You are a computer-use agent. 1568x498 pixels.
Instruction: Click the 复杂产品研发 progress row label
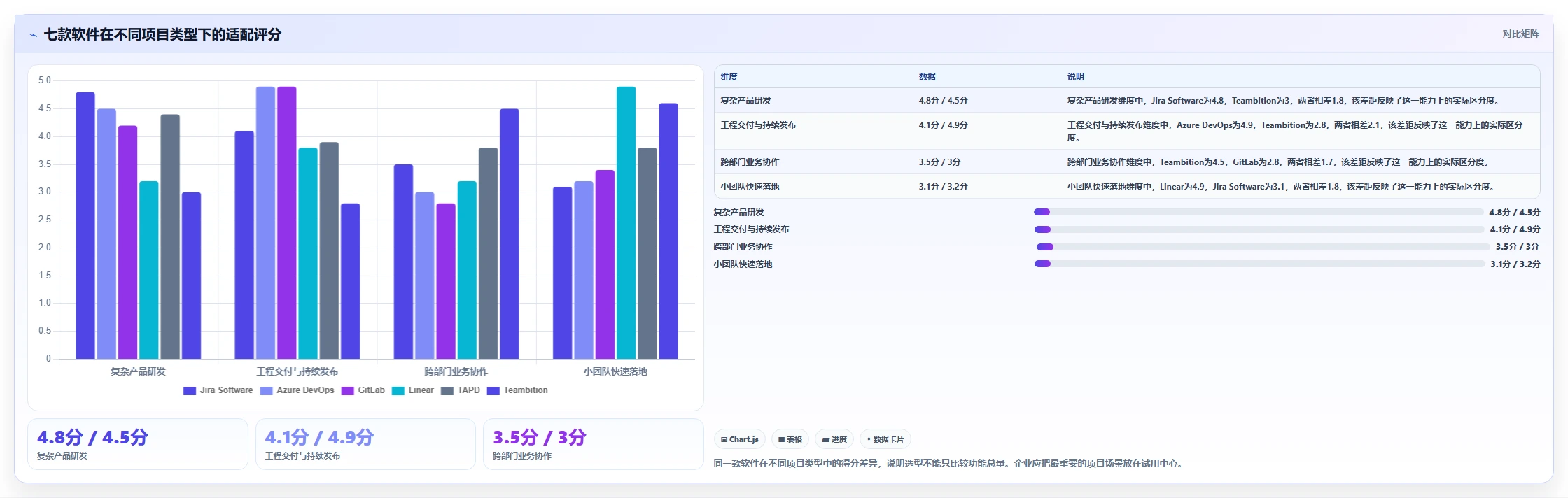pyautogui.click(x=739, y=213)
